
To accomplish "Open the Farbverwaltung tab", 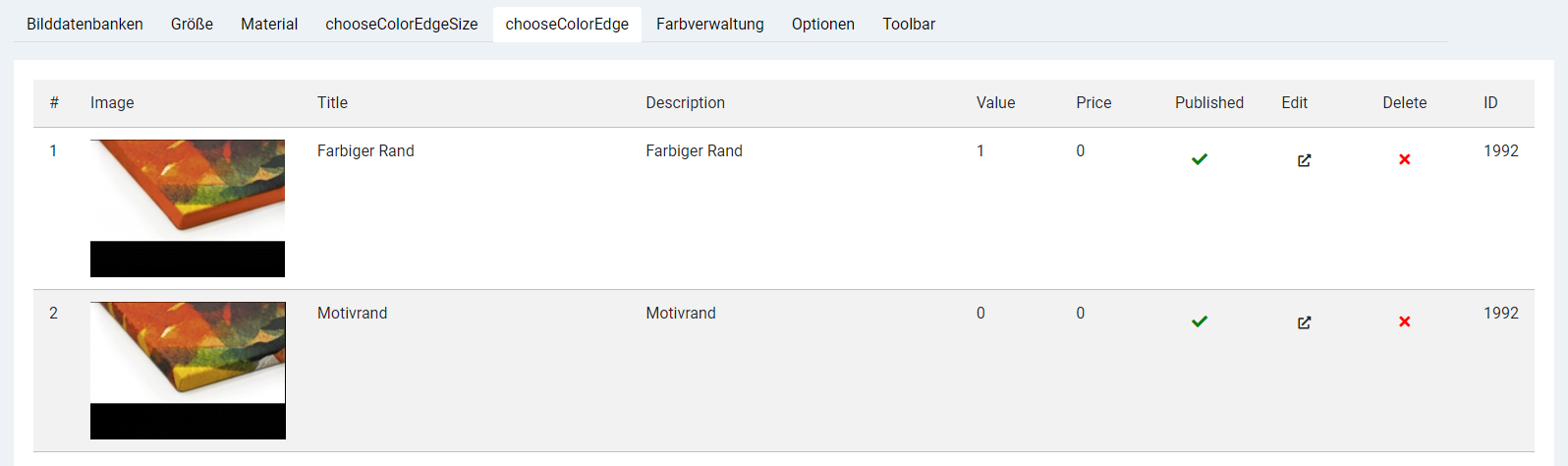I will (710, 24).
